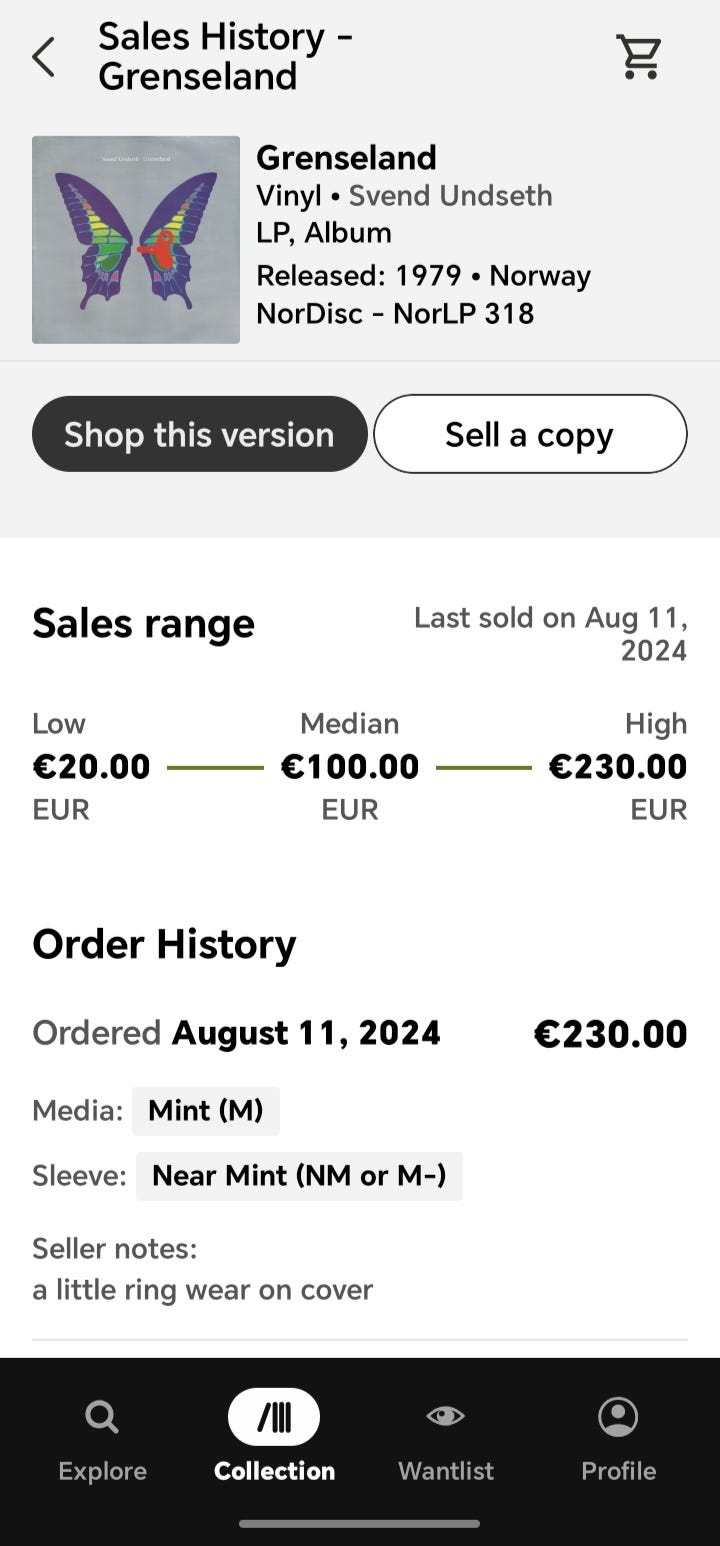Image resolution: width=720 pixels, height=1546 pixels.
Task: Tap the Mint (M) media condition tag
Action: pyautogui.click(x=206, y=1111)
